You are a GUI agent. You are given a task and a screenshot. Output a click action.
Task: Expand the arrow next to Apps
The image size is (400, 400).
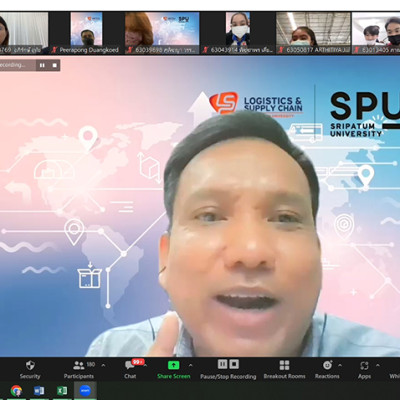point(378,365)
